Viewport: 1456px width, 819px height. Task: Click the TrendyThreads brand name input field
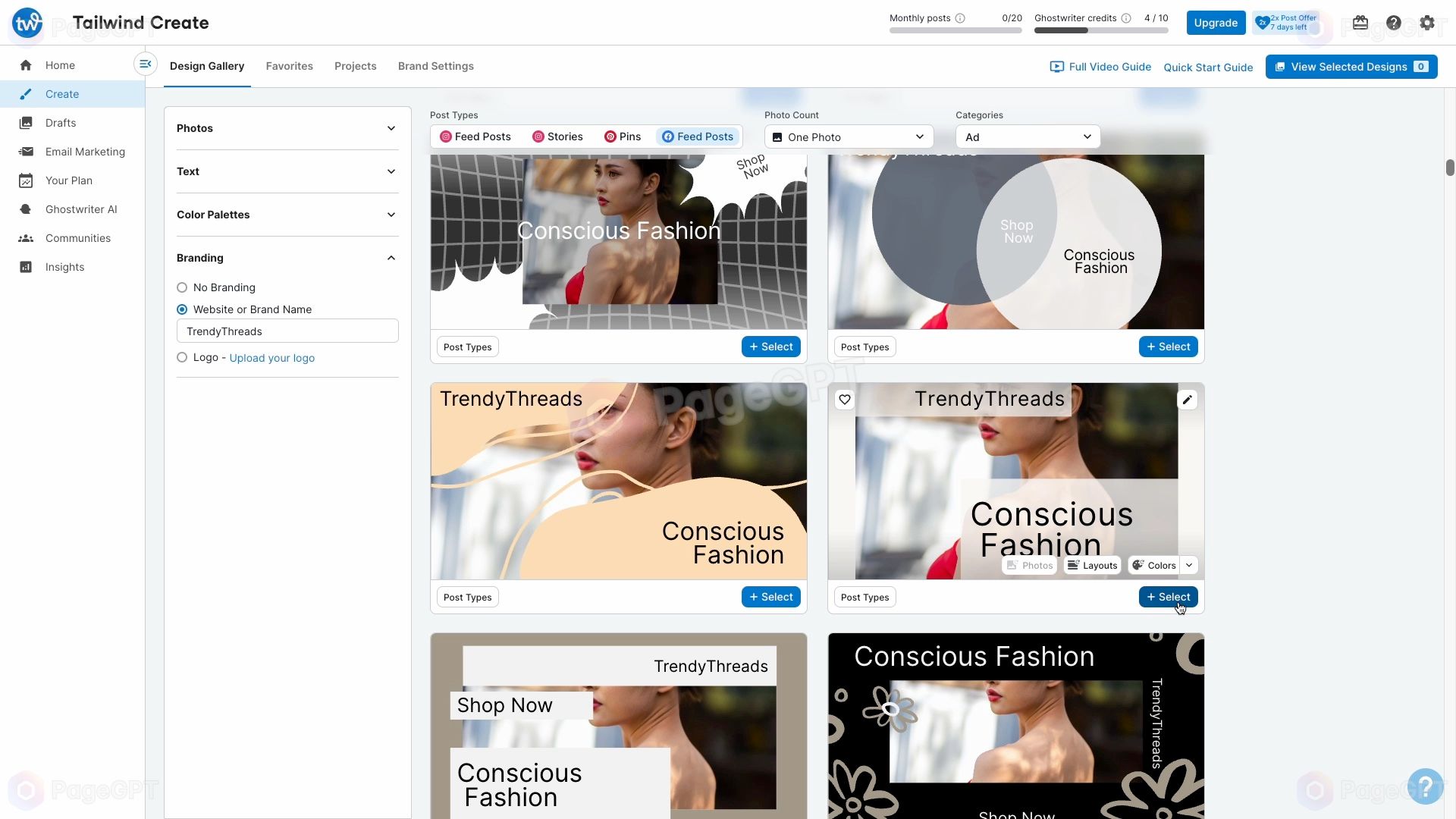point(288,332)
